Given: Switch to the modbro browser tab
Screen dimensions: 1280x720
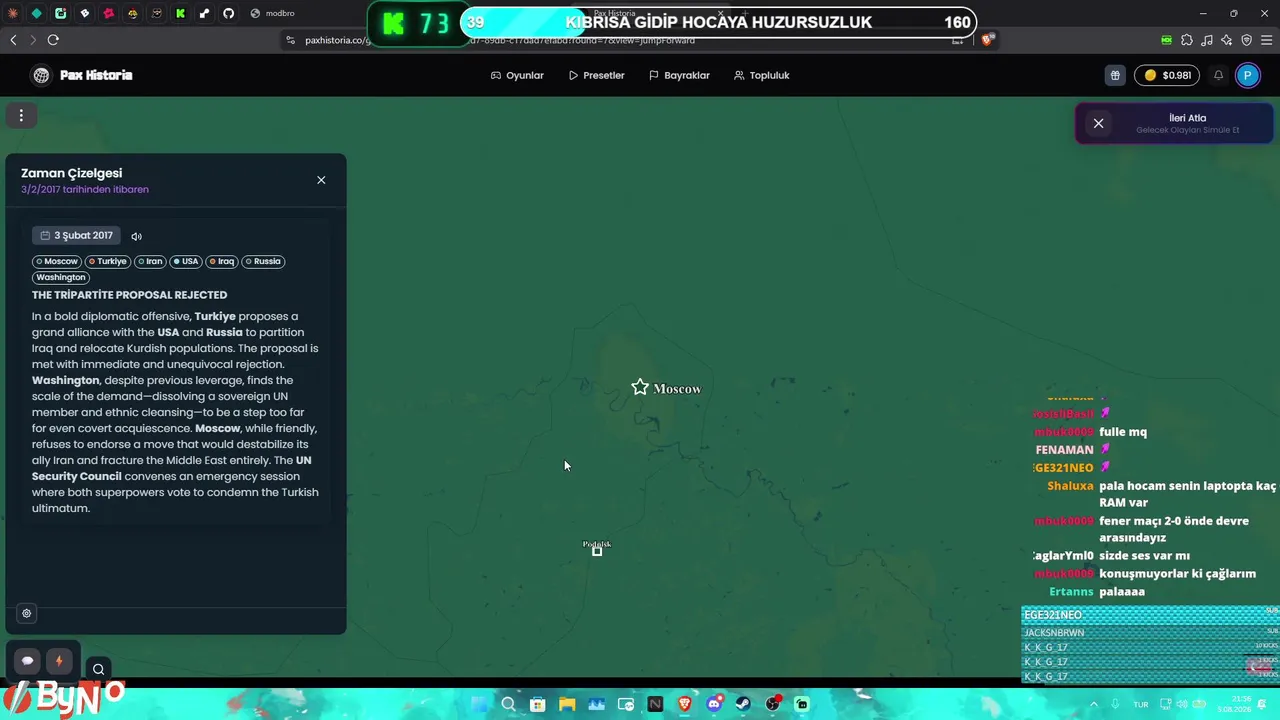Looking at the screenshot, I should [x=272, y=13].
